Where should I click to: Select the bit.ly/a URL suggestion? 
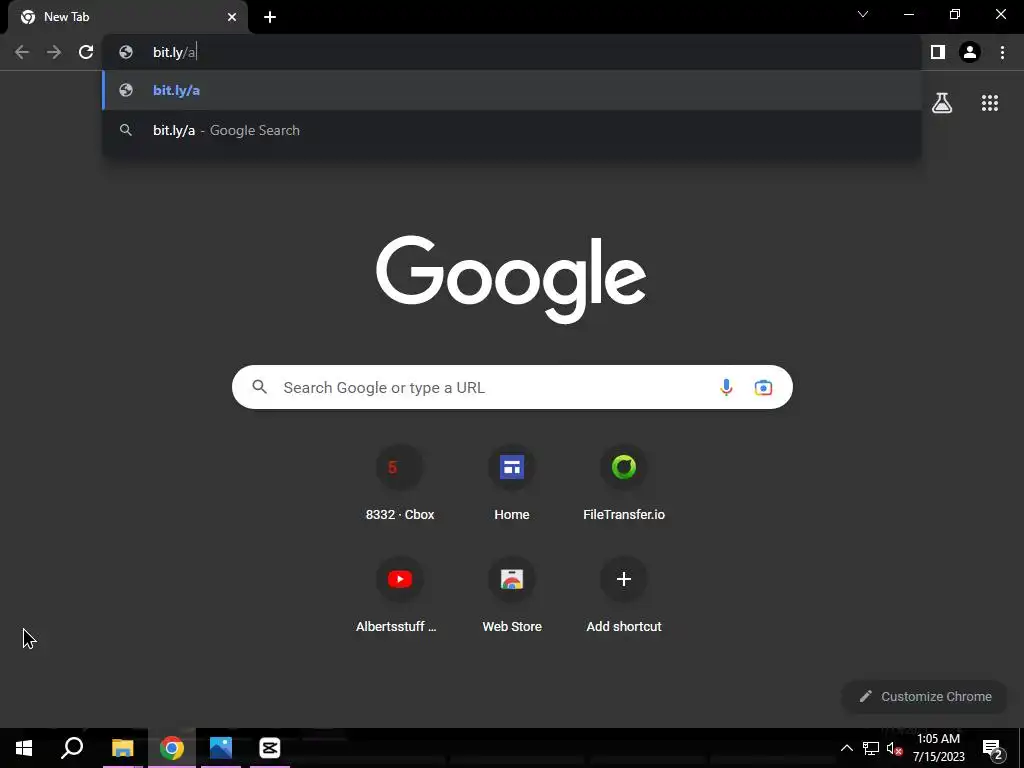[x=512, y=90]
